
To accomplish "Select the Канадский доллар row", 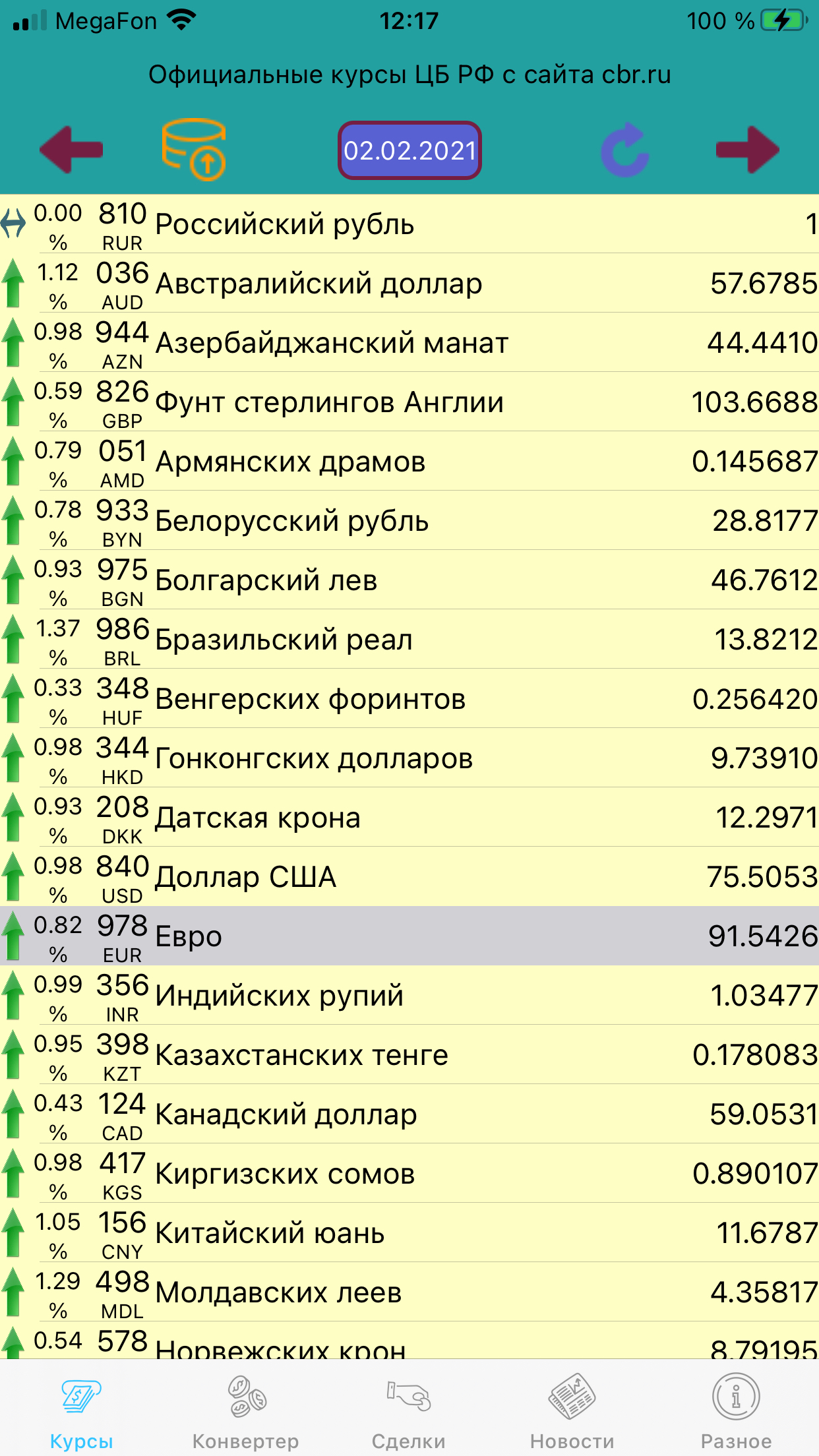I will click(409, 1114).
